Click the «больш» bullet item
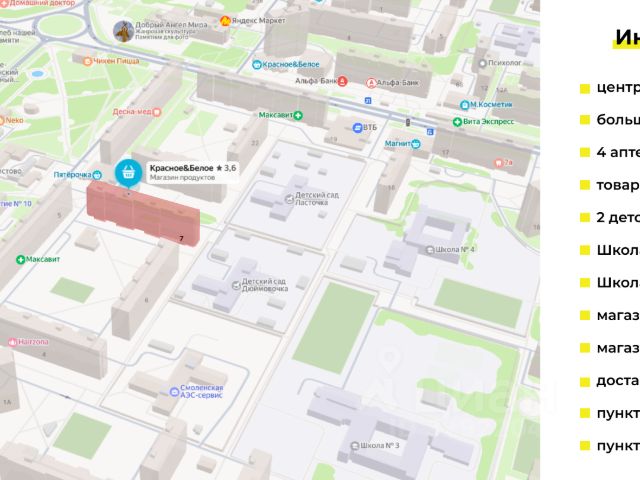The width and height of the screenshot is (640, 480). 610,120
